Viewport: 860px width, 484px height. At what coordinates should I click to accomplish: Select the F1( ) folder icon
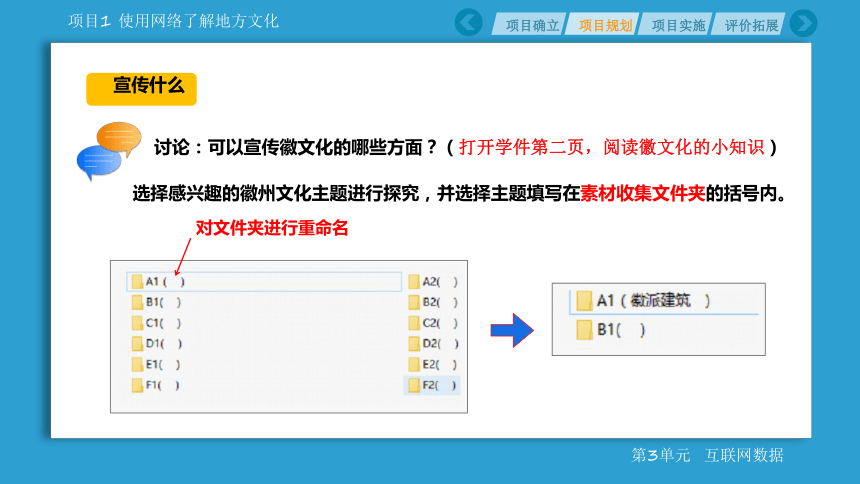pos(137,385)
